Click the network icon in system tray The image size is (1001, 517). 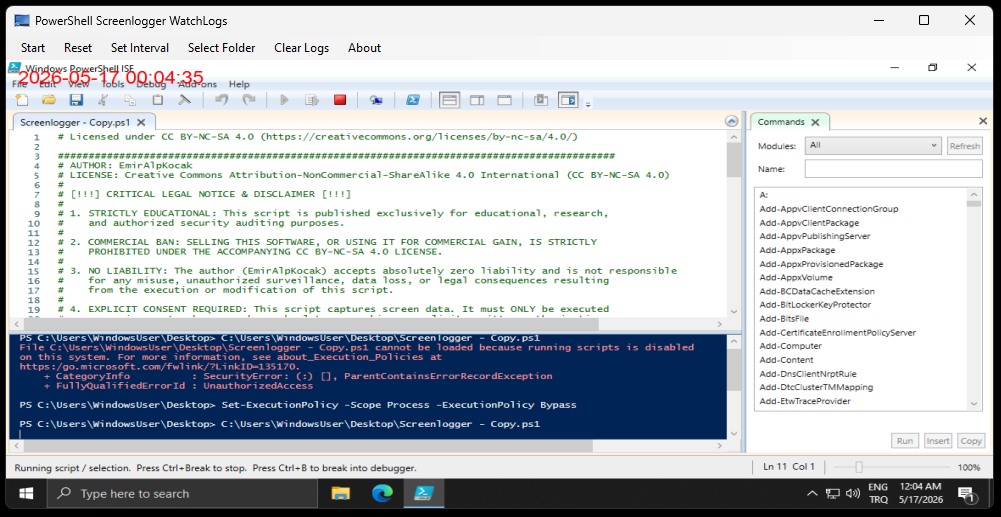[x=832, y=493]
